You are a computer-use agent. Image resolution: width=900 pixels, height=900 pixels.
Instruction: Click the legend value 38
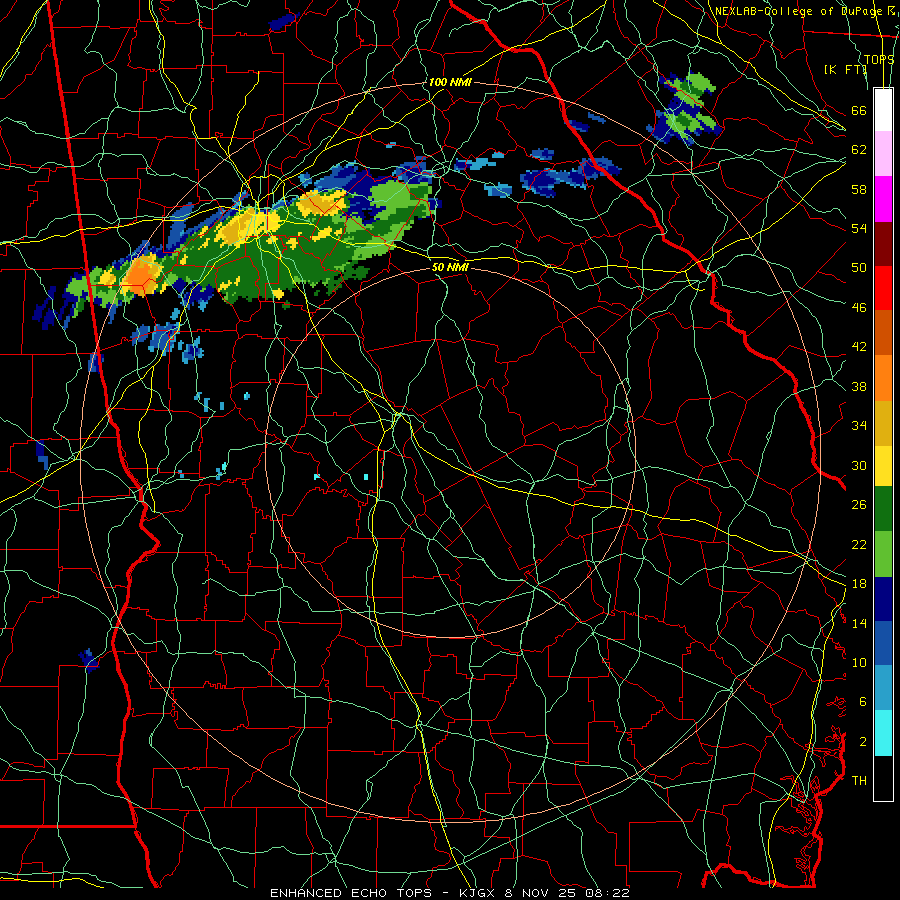pos(859,386)
